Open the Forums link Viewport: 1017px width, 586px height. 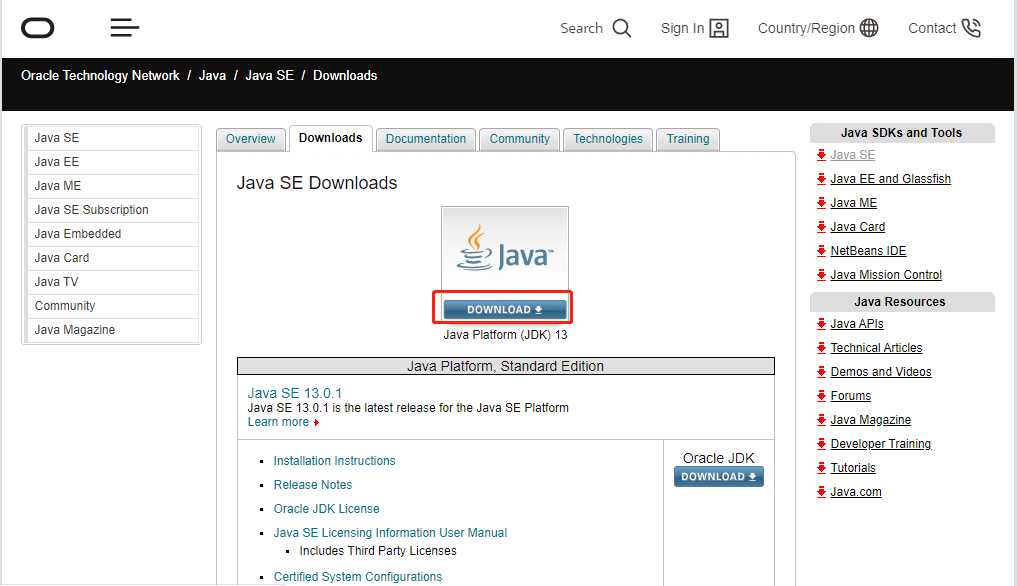851,395
